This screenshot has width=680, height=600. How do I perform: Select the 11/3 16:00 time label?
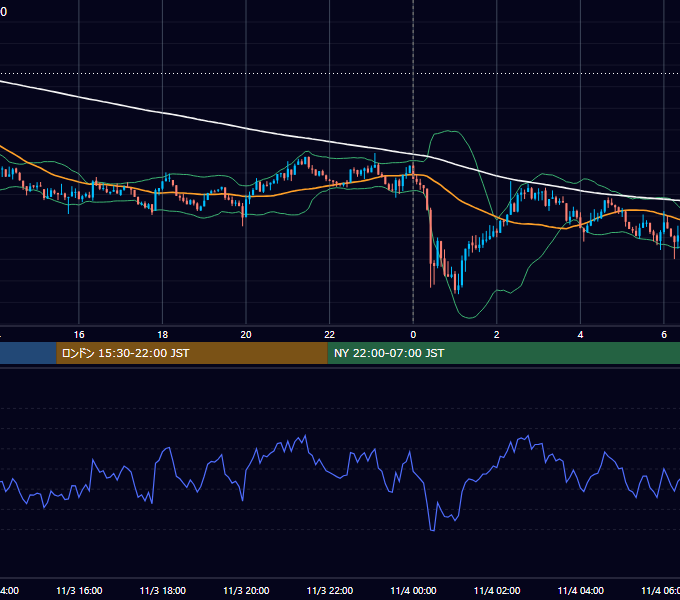pyautogui.click(x=79, y=590)
